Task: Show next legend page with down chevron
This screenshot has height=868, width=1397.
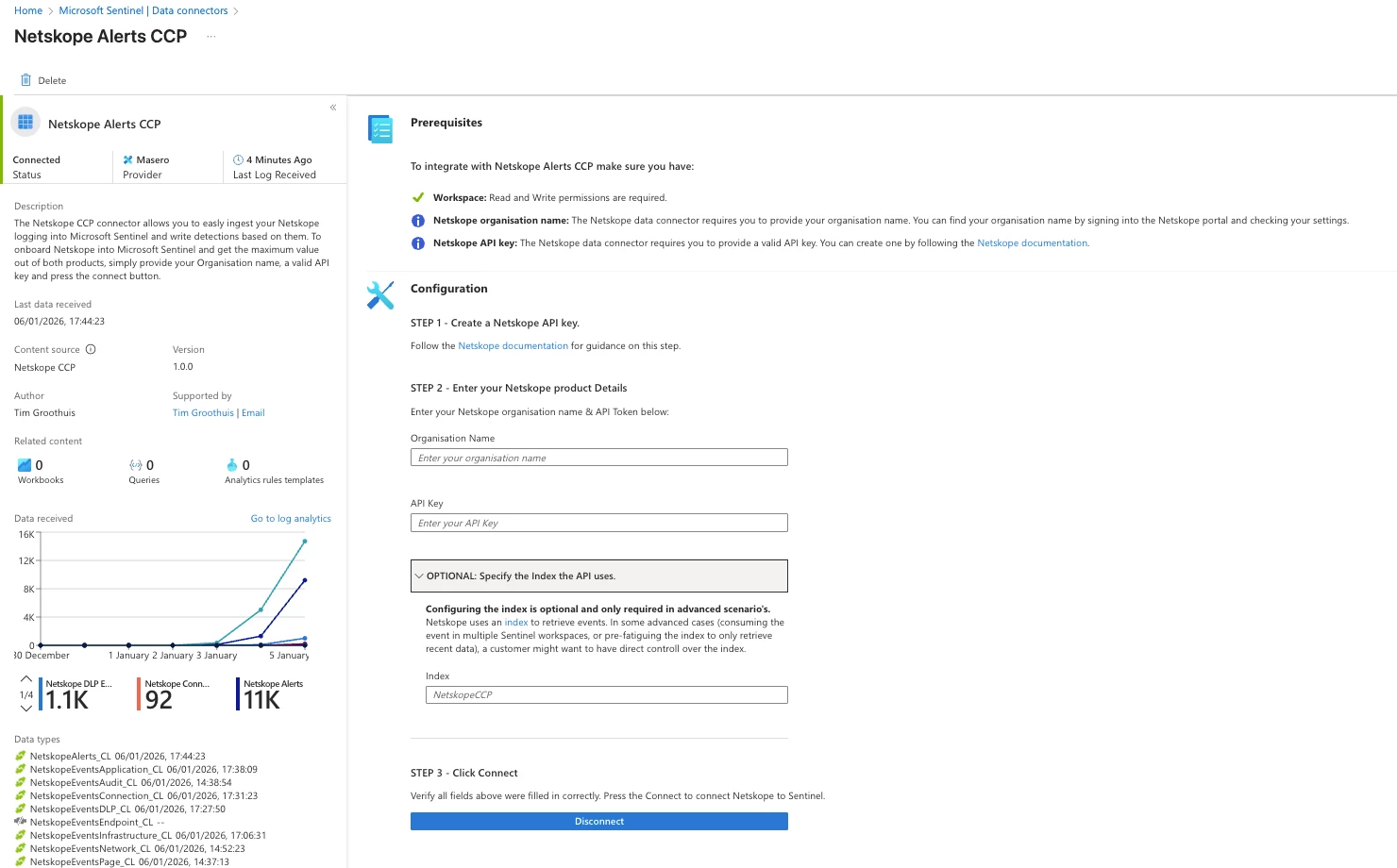Action: [26, 709]
